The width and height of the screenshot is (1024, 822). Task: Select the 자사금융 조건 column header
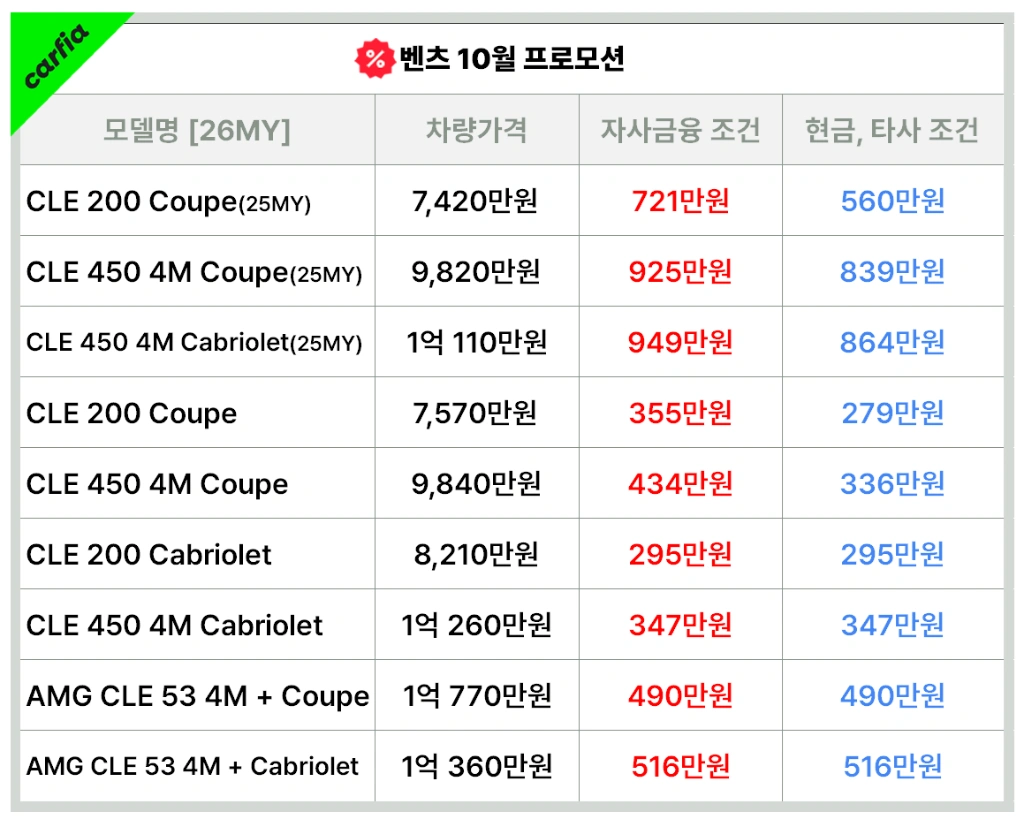680,130
